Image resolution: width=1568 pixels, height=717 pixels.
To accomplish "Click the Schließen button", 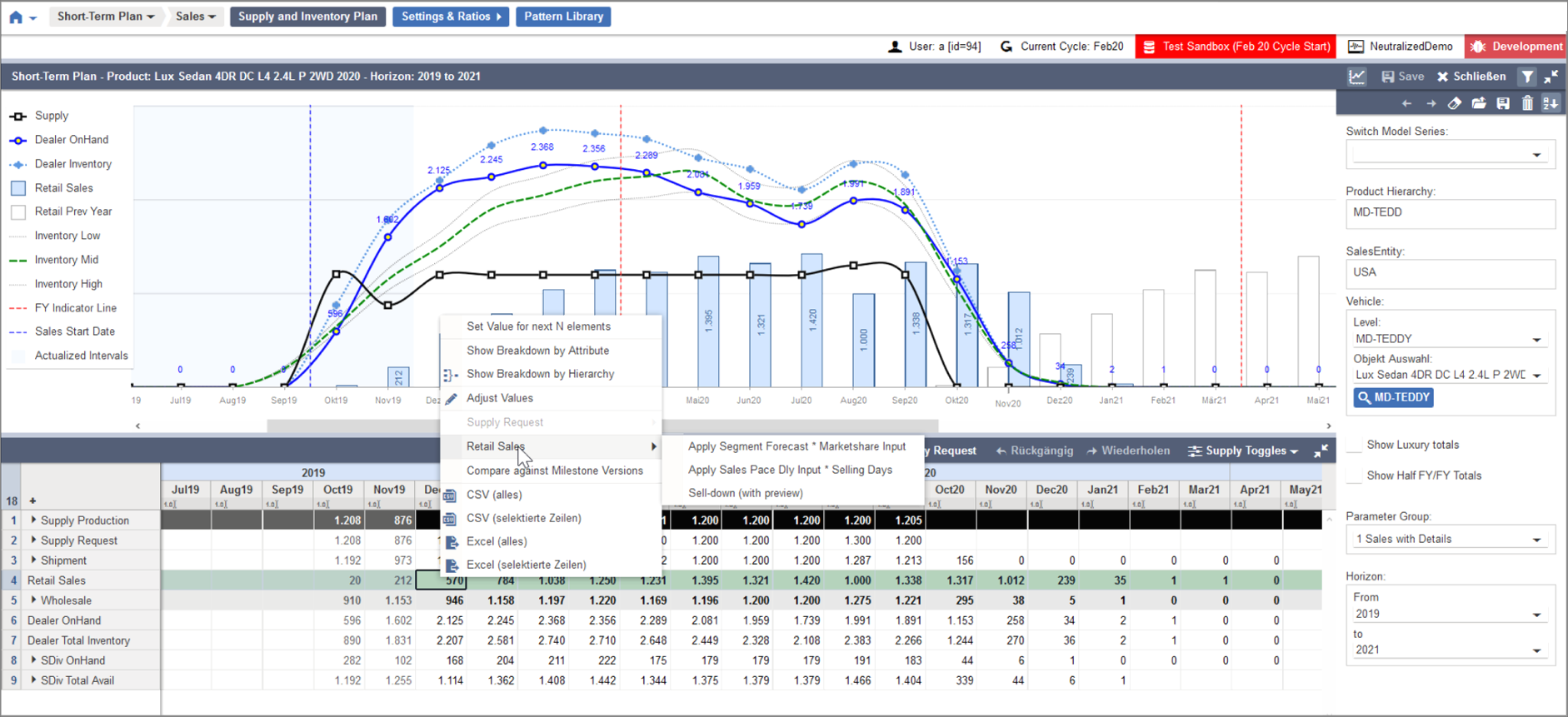I will (x=1471, y=77).
